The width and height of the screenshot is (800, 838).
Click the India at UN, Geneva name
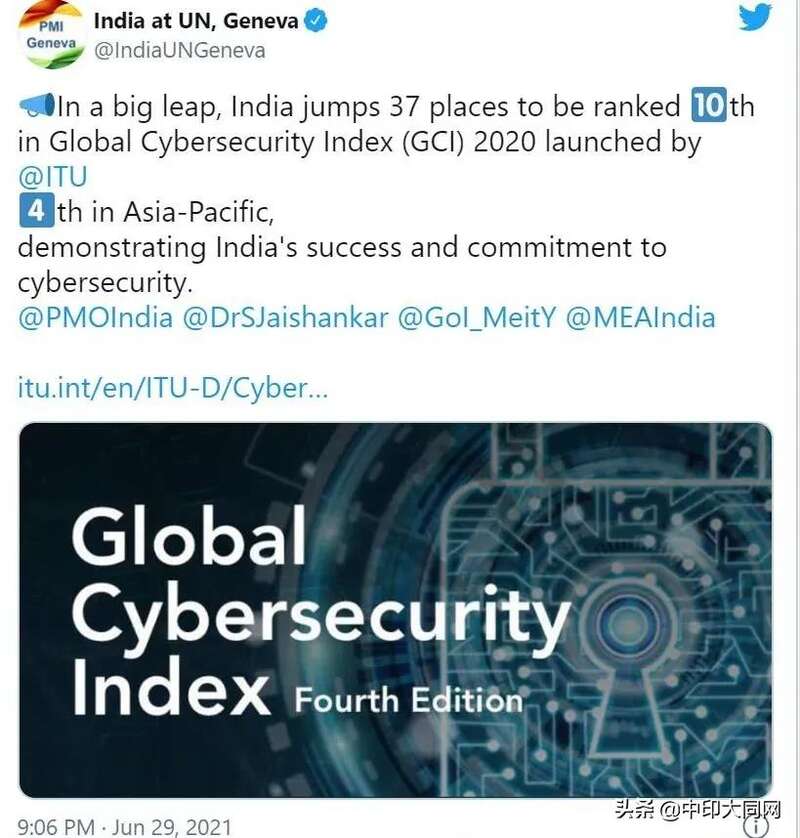click(x=196, y=21)
